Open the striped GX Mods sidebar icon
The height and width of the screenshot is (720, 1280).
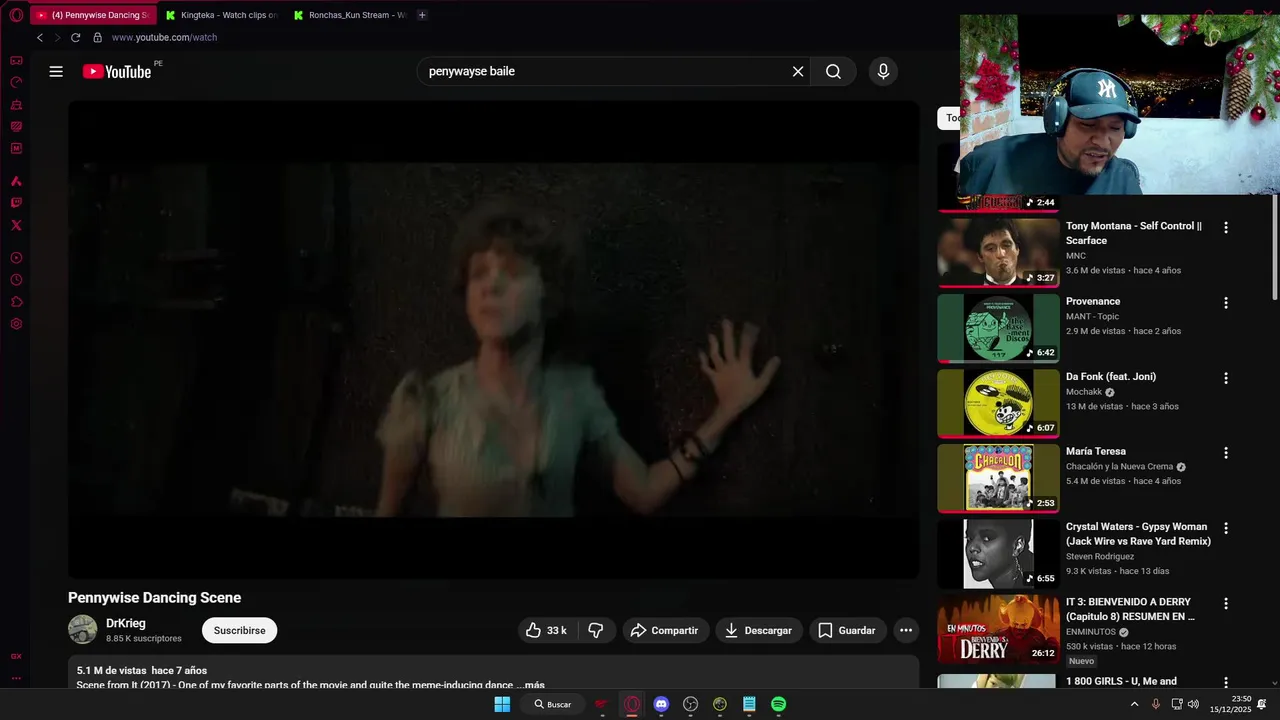(x=16, y=126)
